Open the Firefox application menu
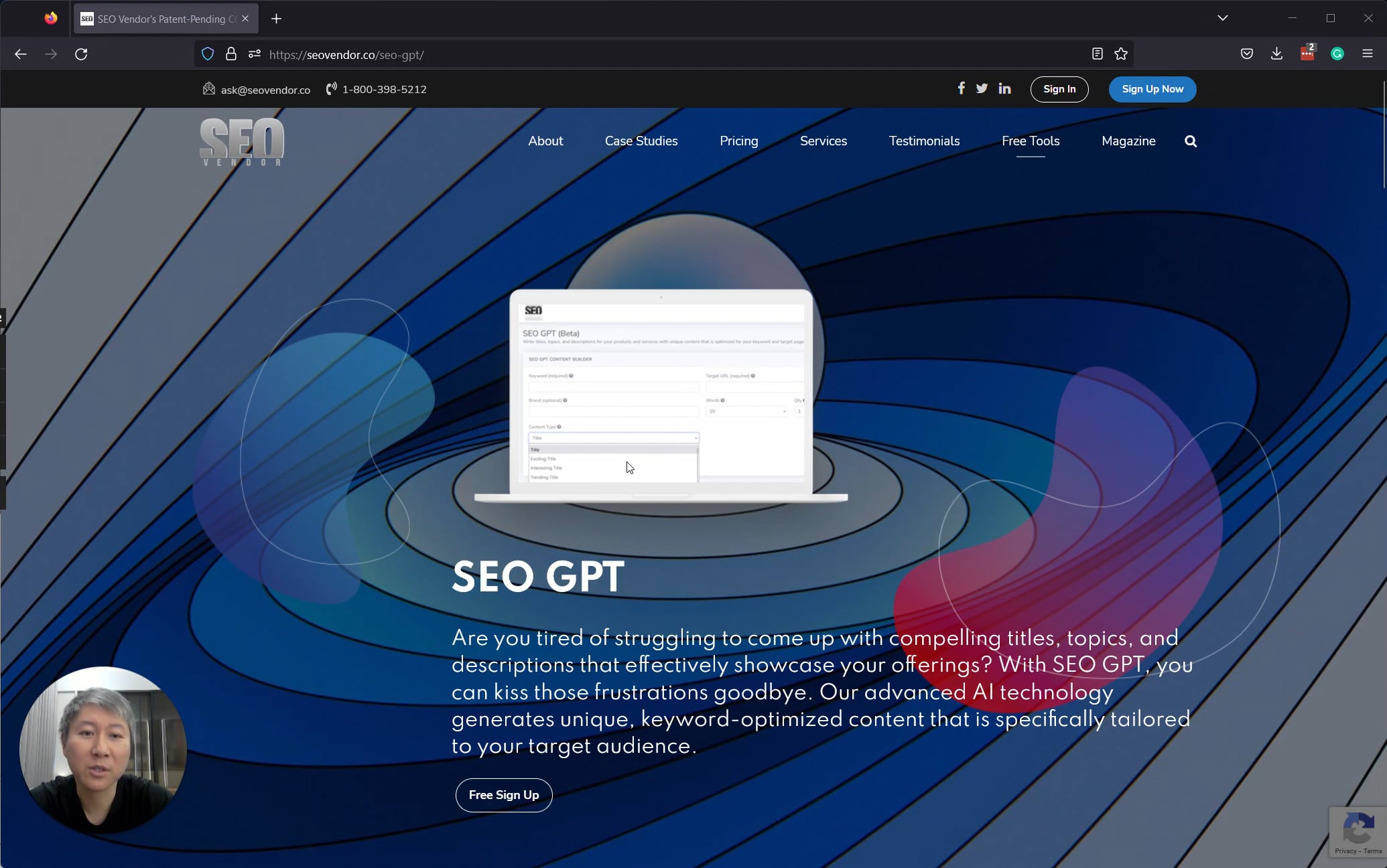 coord(1368,54)
